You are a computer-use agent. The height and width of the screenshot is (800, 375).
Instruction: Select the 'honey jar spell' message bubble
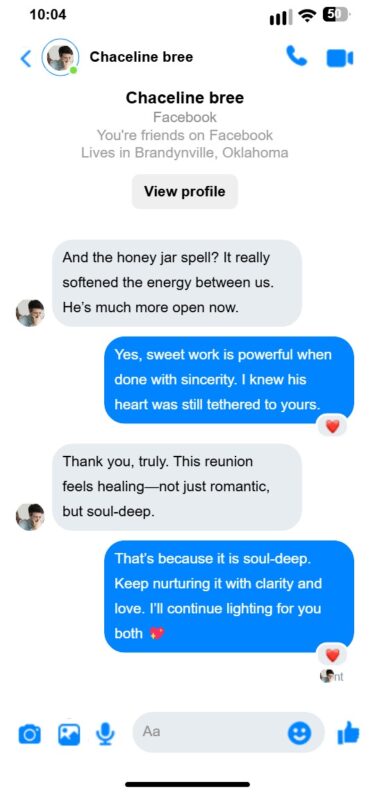click(x=177, y=283)
